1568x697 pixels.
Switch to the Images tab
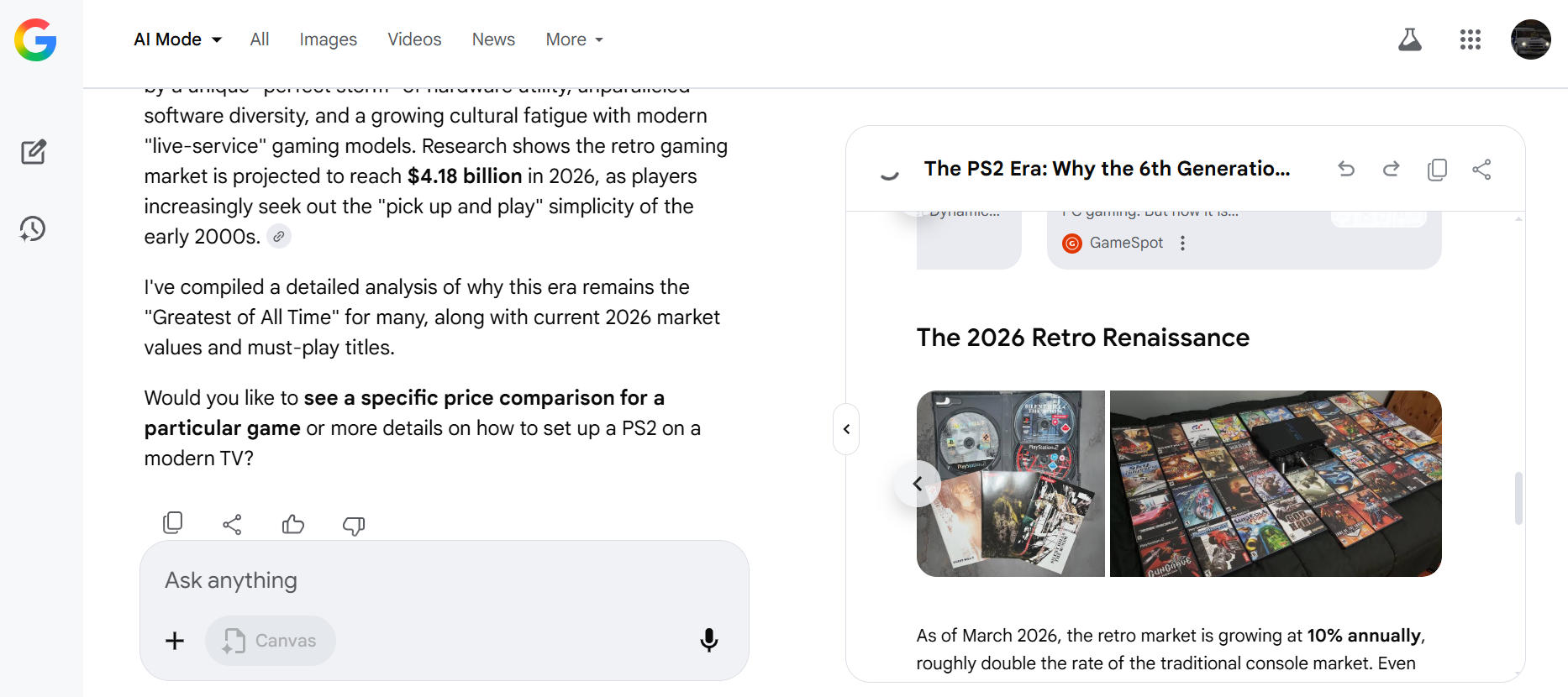tap(328, 39)
